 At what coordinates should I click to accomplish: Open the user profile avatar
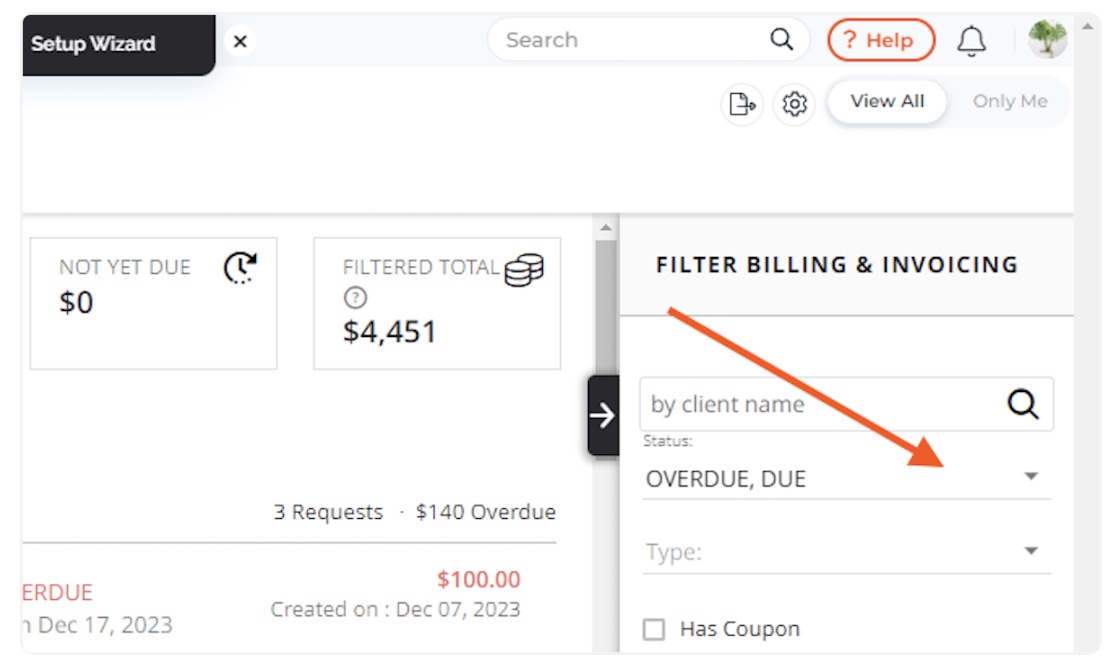click(x=1048, y=39)
